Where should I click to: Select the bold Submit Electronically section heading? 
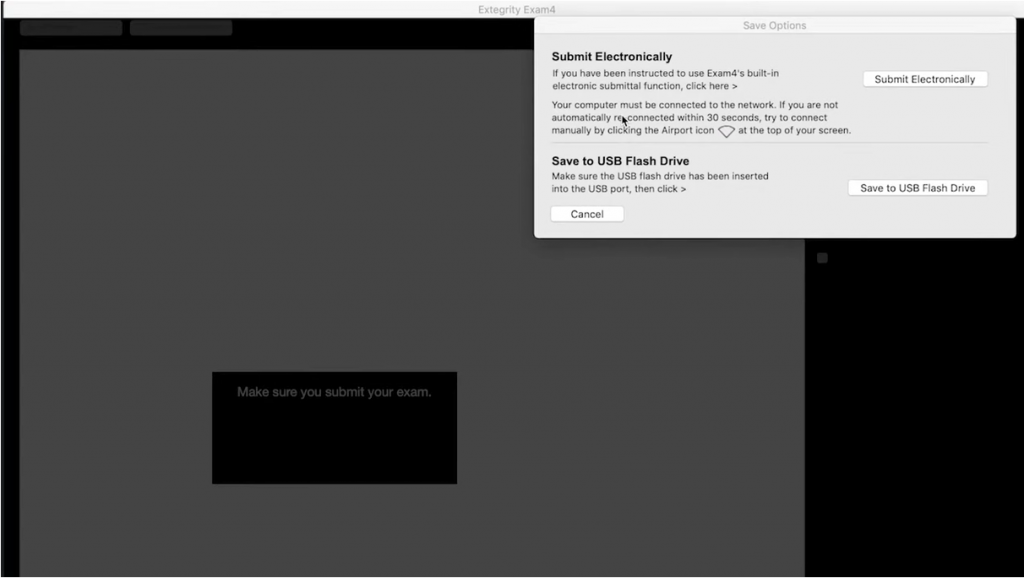tap(612, 57)
